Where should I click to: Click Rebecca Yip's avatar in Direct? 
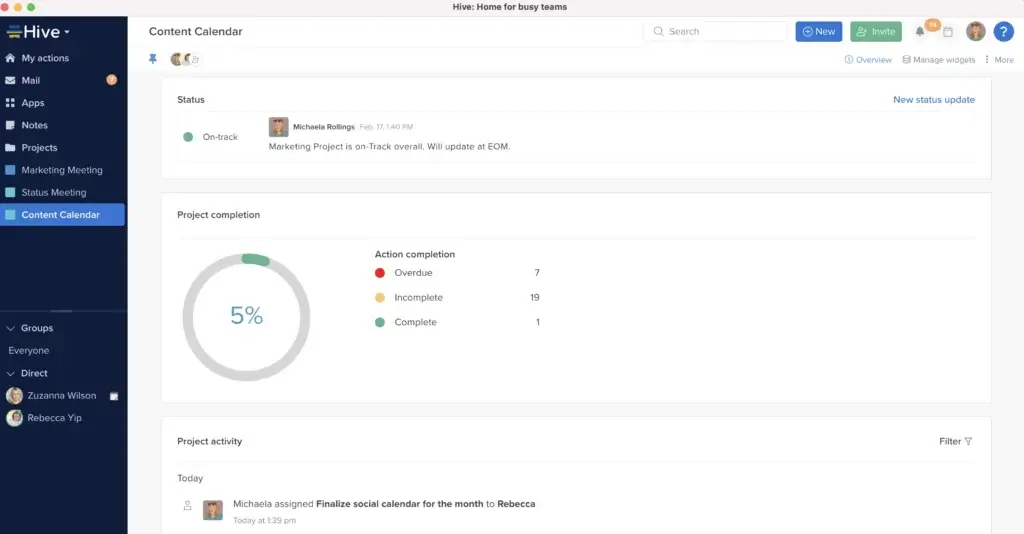point(14,418)
